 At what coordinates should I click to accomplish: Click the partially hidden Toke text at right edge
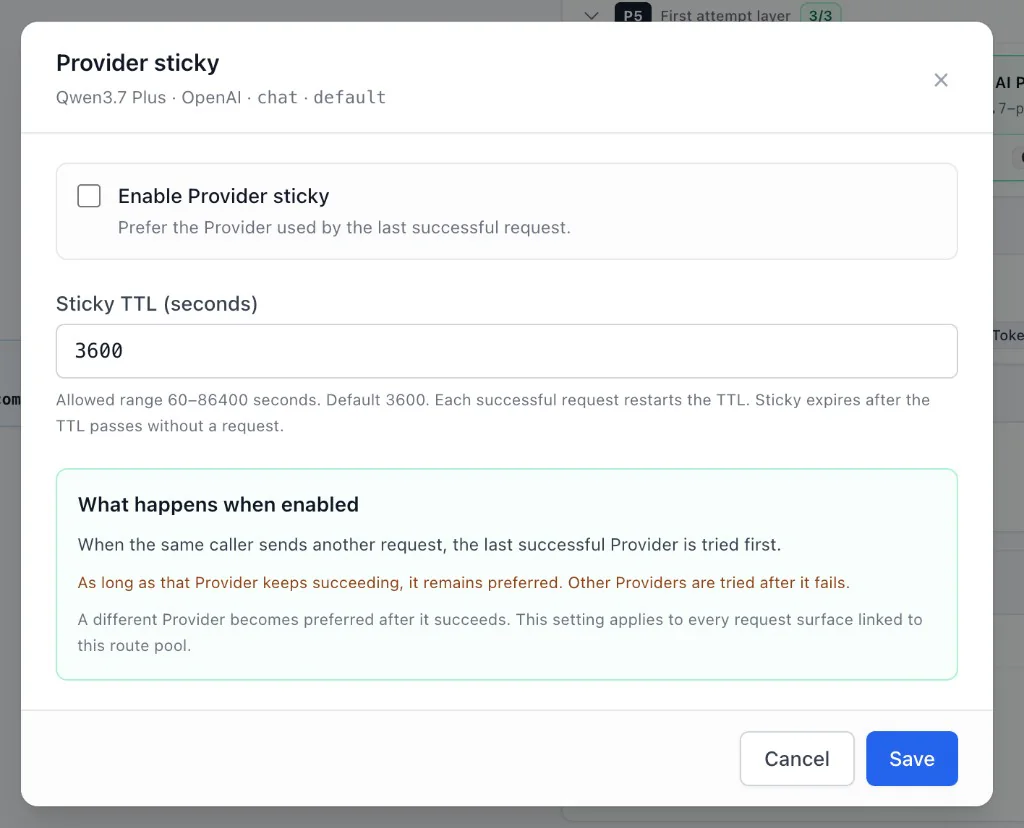(1008, 335)
